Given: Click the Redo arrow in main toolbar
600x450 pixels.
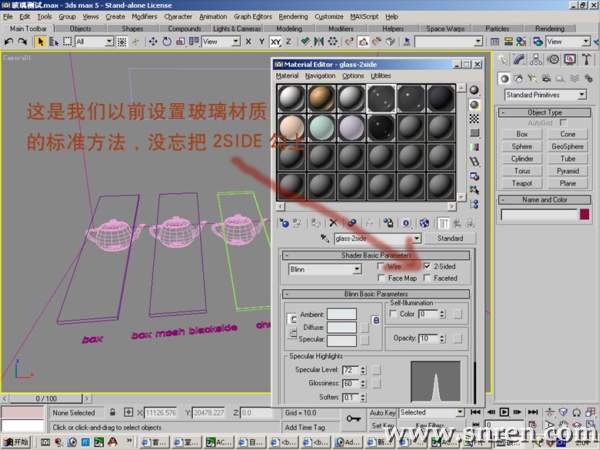Looking at the screenshot, I should coord(23,41).
